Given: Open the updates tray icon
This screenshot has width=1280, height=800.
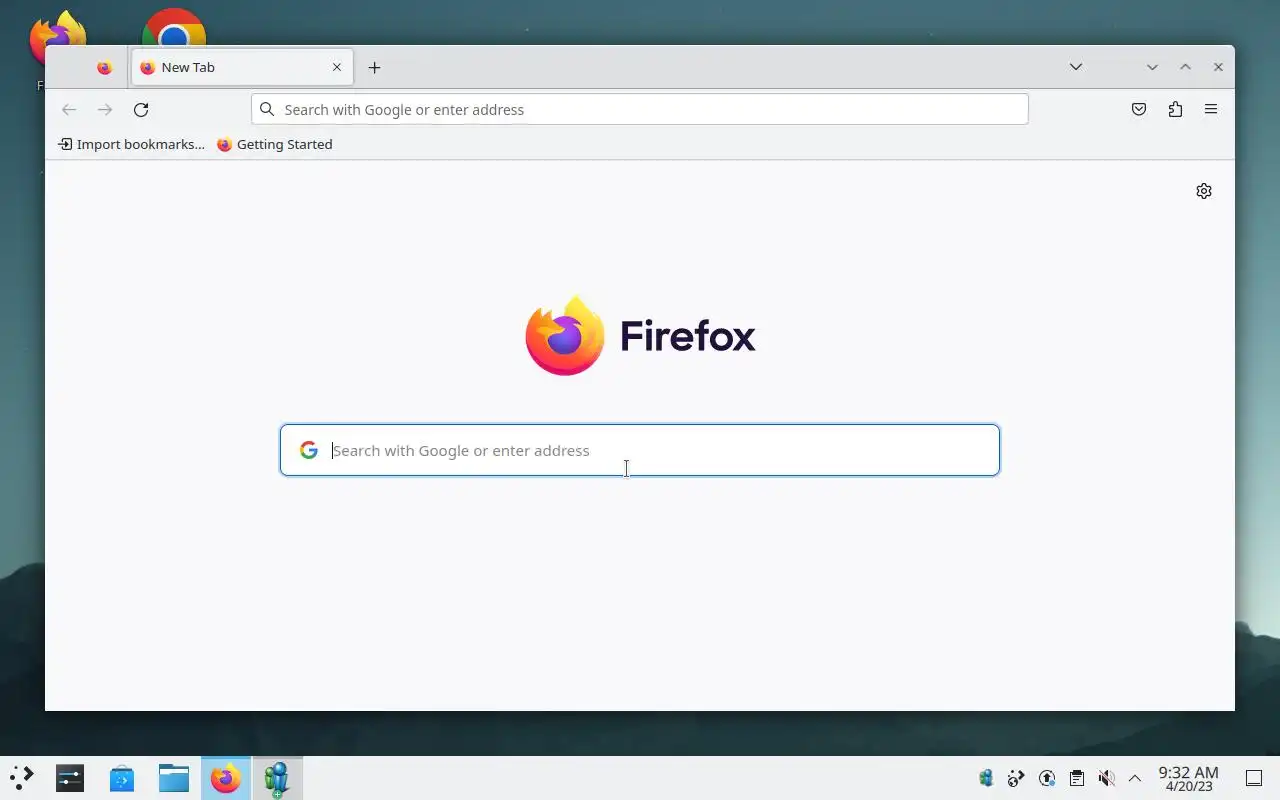Looking at the screenshot, I should (x=1047, y=778).
